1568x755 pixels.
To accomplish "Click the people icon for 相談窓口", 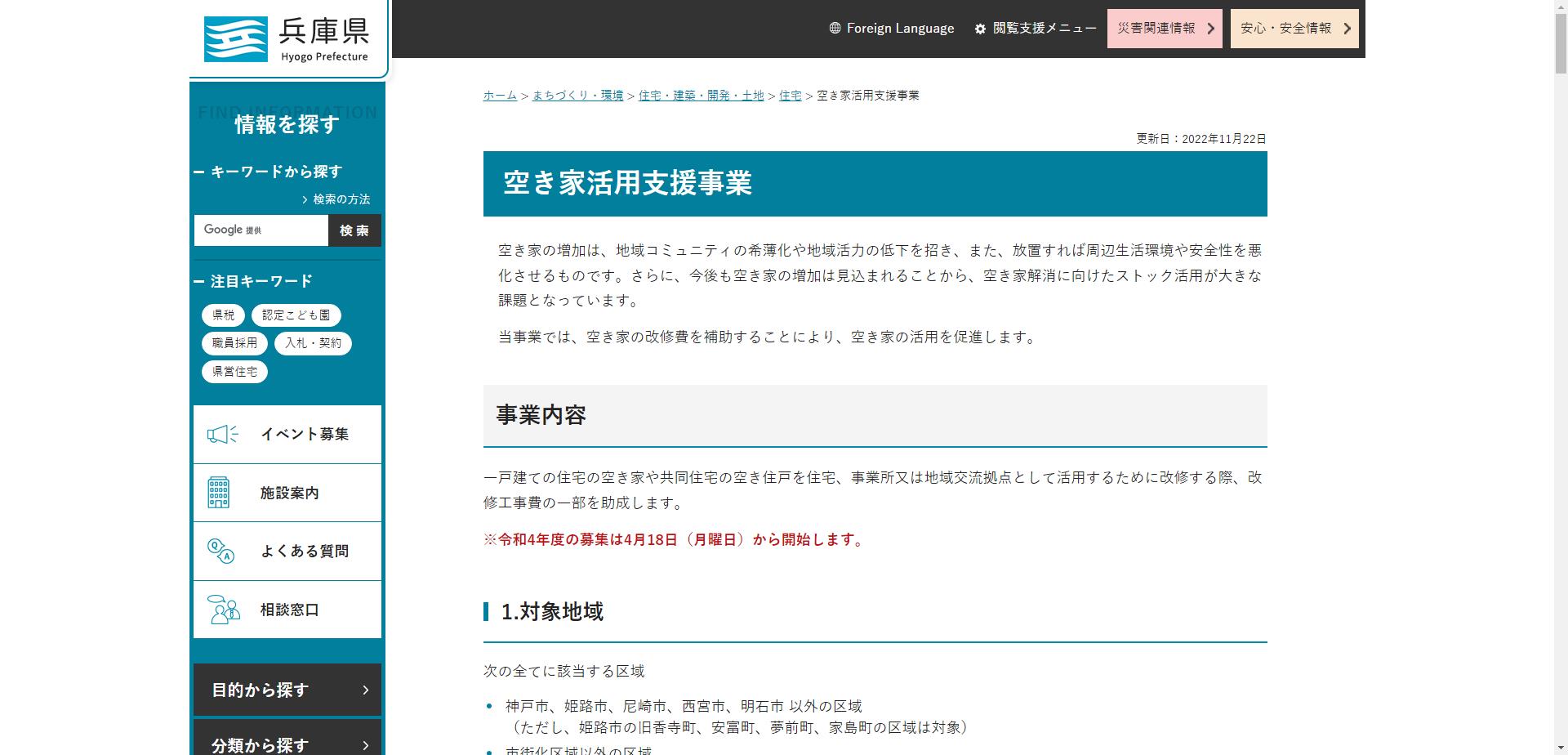I will [223, 610].
